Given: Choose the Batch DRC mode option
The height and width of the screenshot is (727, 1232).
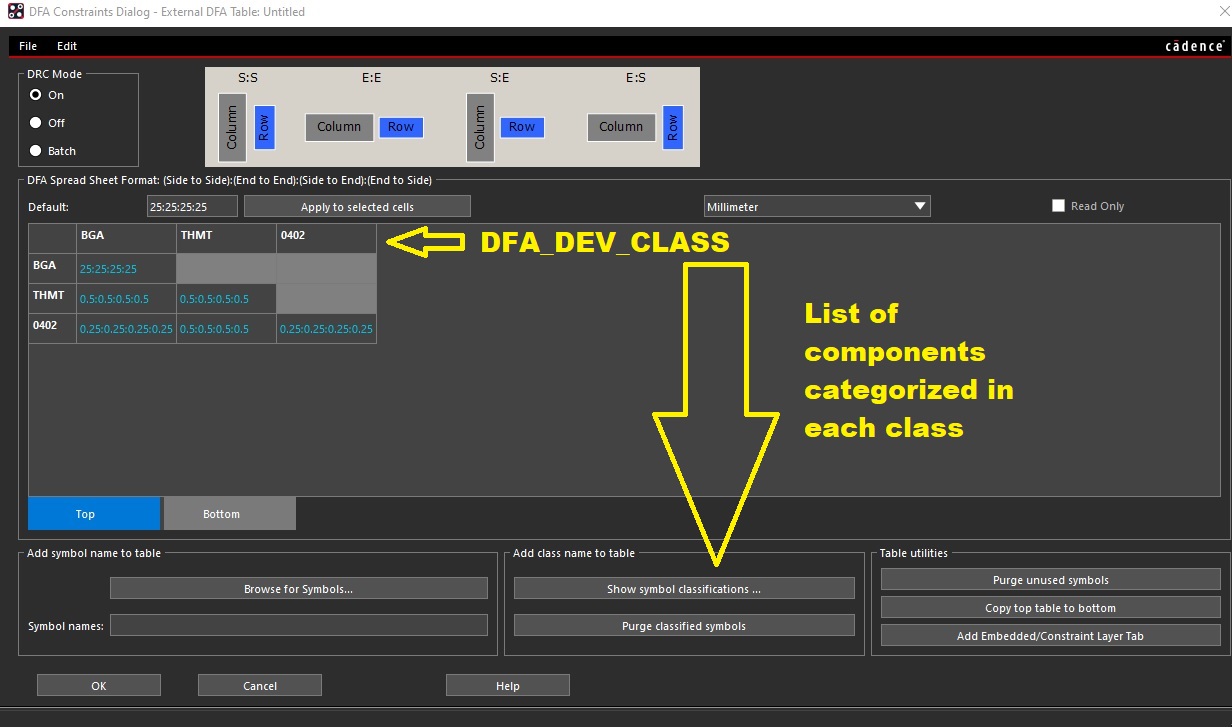Looking at the screenshot, I should [36, 151].
